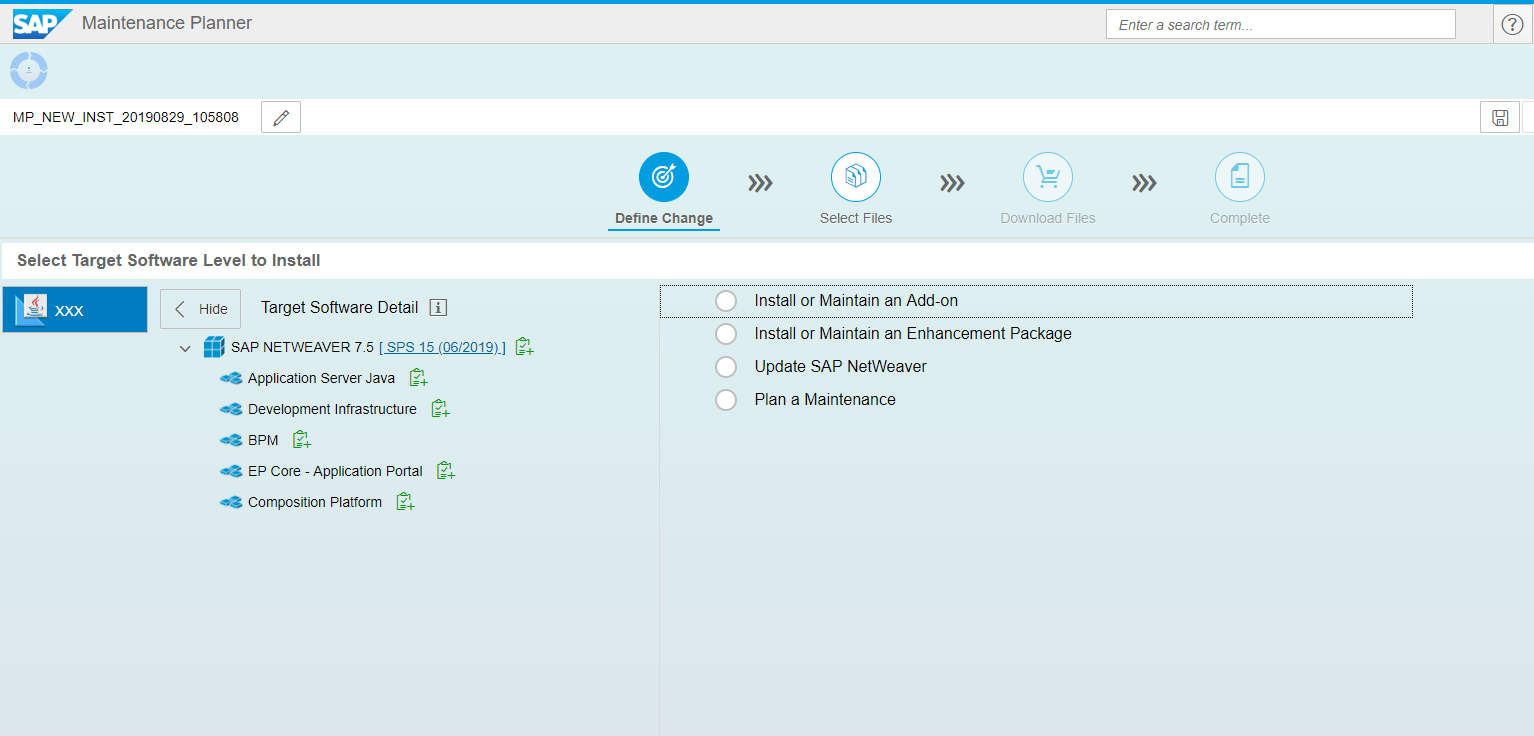1534x736 pixels.
Task: Click the blue component icon for BPM
Action: (x=231, y=441)
